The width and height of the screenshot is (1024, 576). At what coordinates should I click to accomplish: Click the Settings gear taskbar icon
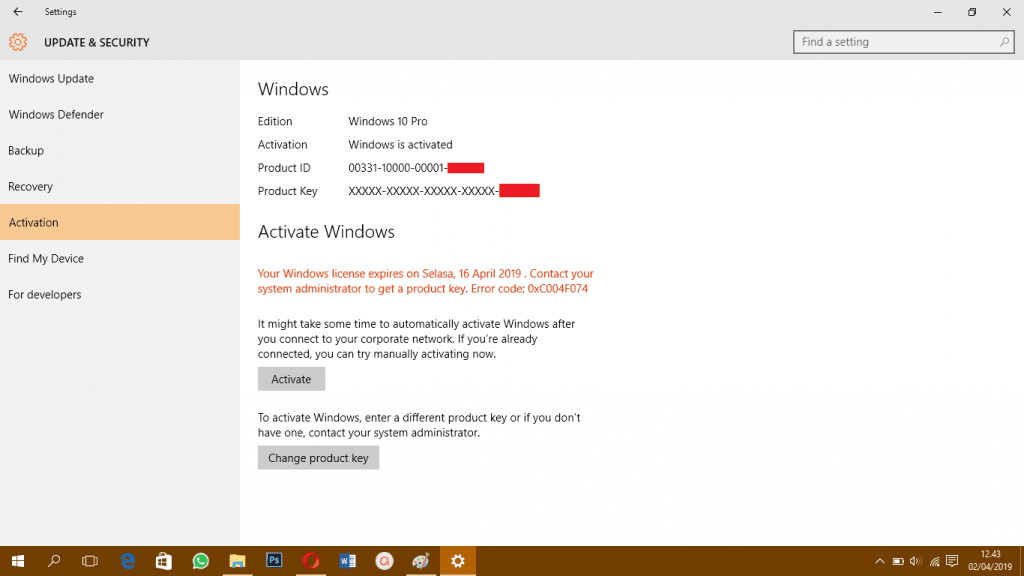[x=458, y=561]
